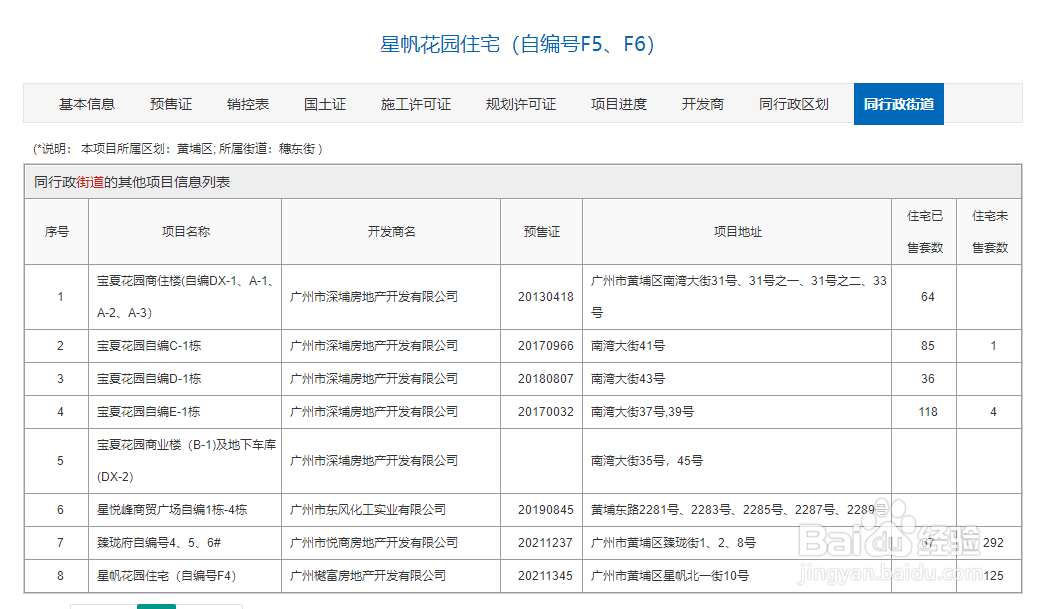Select the 规划许可证 tab
This screenshot has height=609, width=1040.
coord(521,104)
